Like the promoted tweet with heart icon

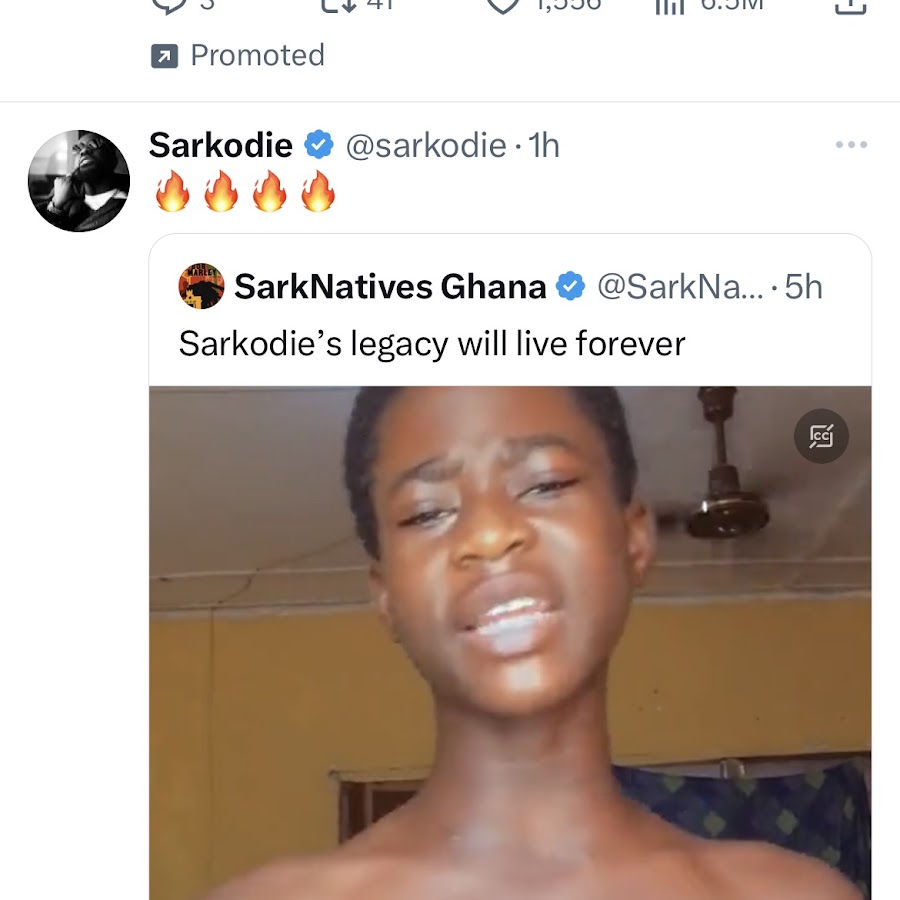(x=503, y=6)
